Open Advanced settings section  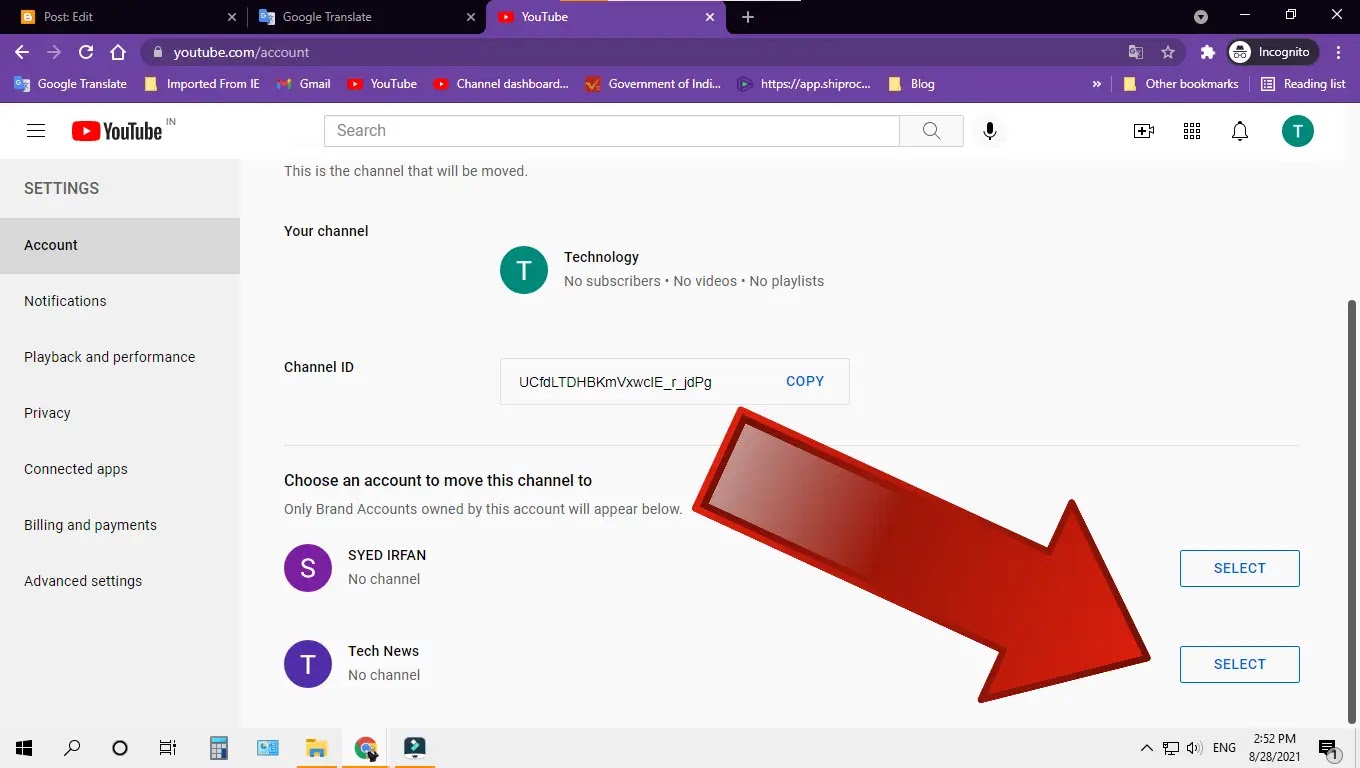click(120, 581)
